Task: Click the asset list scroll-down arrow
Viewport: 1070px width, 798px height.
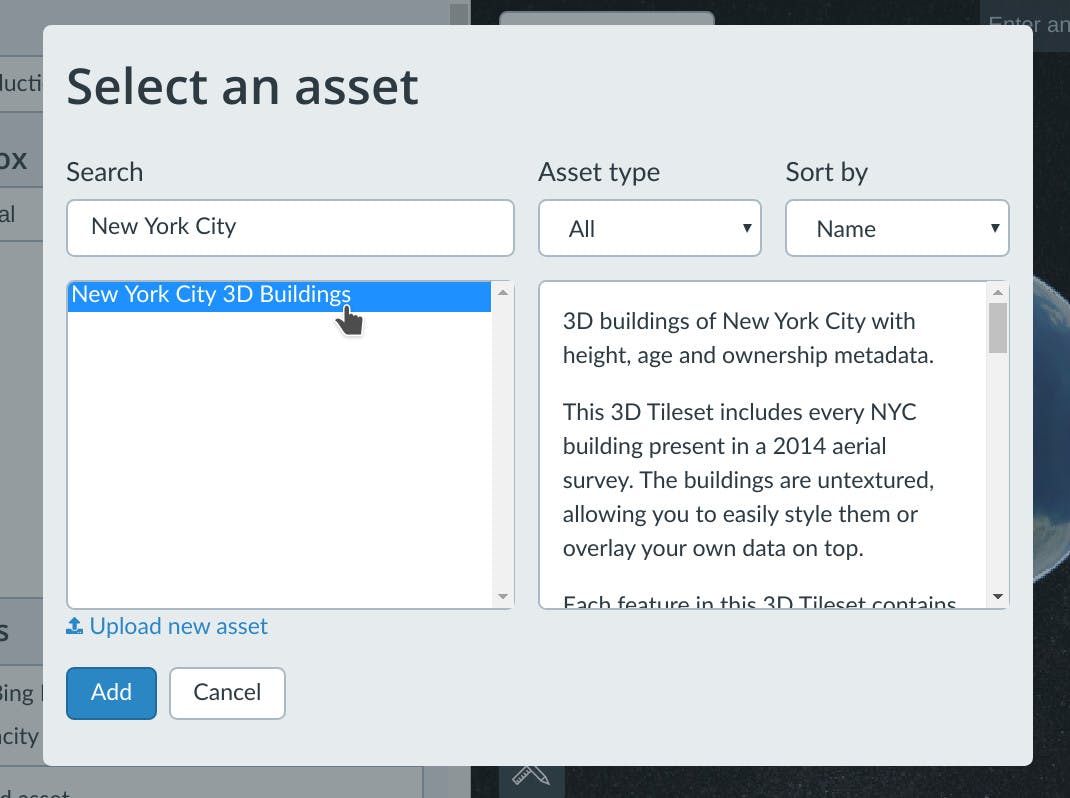Action: [503, 597]
